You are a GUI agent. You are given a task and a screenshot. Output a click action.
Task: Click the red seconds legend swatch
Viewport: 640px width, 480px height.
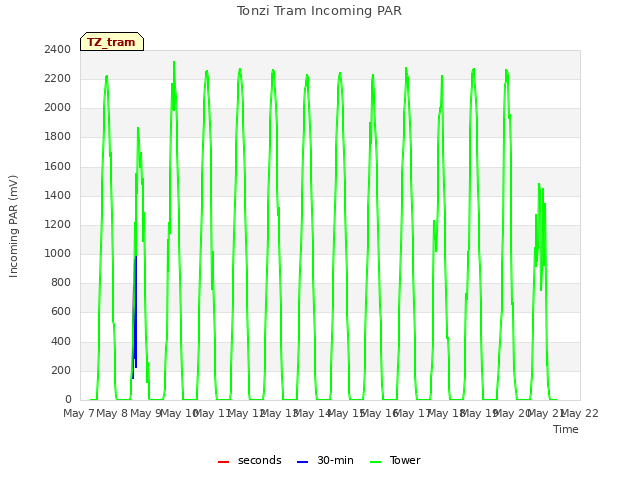pos(224,461)
